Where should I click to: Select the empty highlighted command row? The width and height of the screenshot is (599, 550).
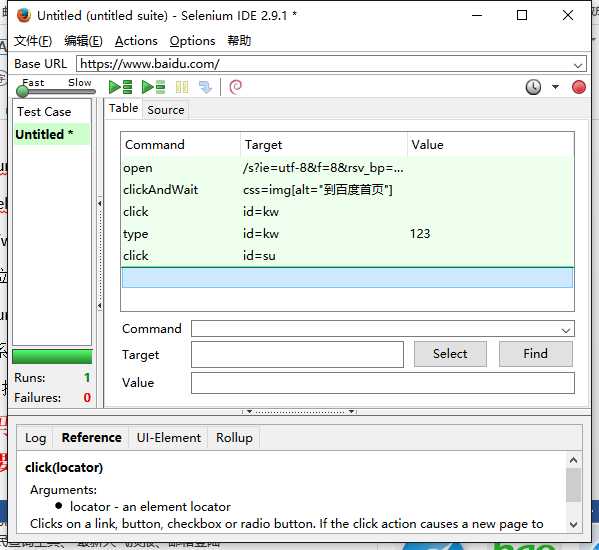(x=347, y=278)
